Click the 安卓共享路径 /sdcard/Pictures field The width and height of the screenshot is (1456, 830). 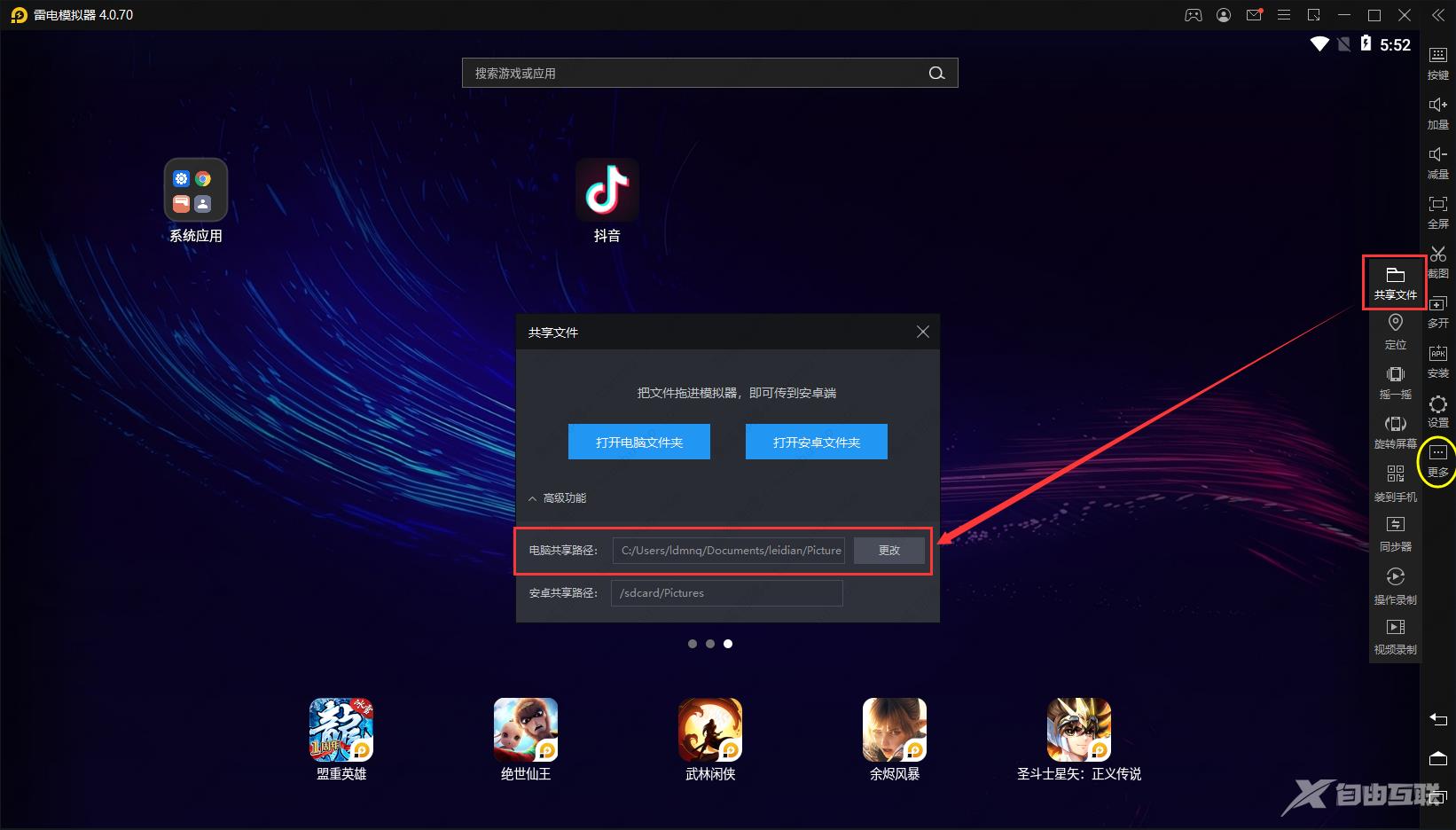(x=727, y=593)
